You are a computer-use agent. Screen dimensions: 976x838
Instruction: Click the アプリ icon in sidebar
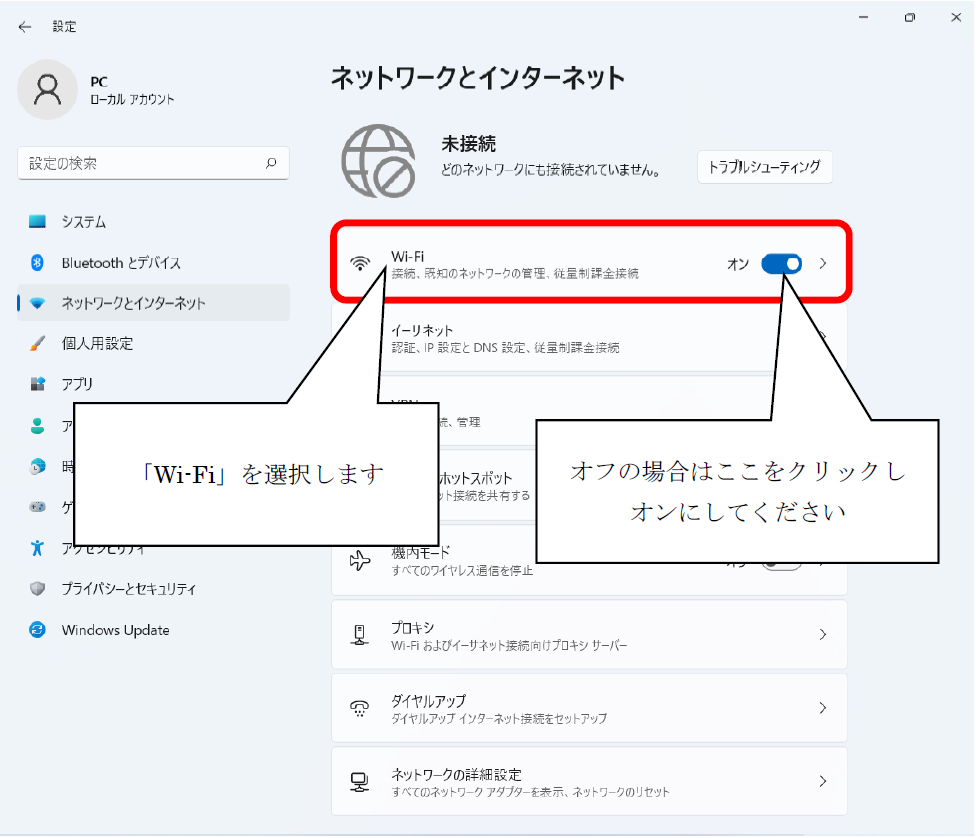tap(38, 384)
